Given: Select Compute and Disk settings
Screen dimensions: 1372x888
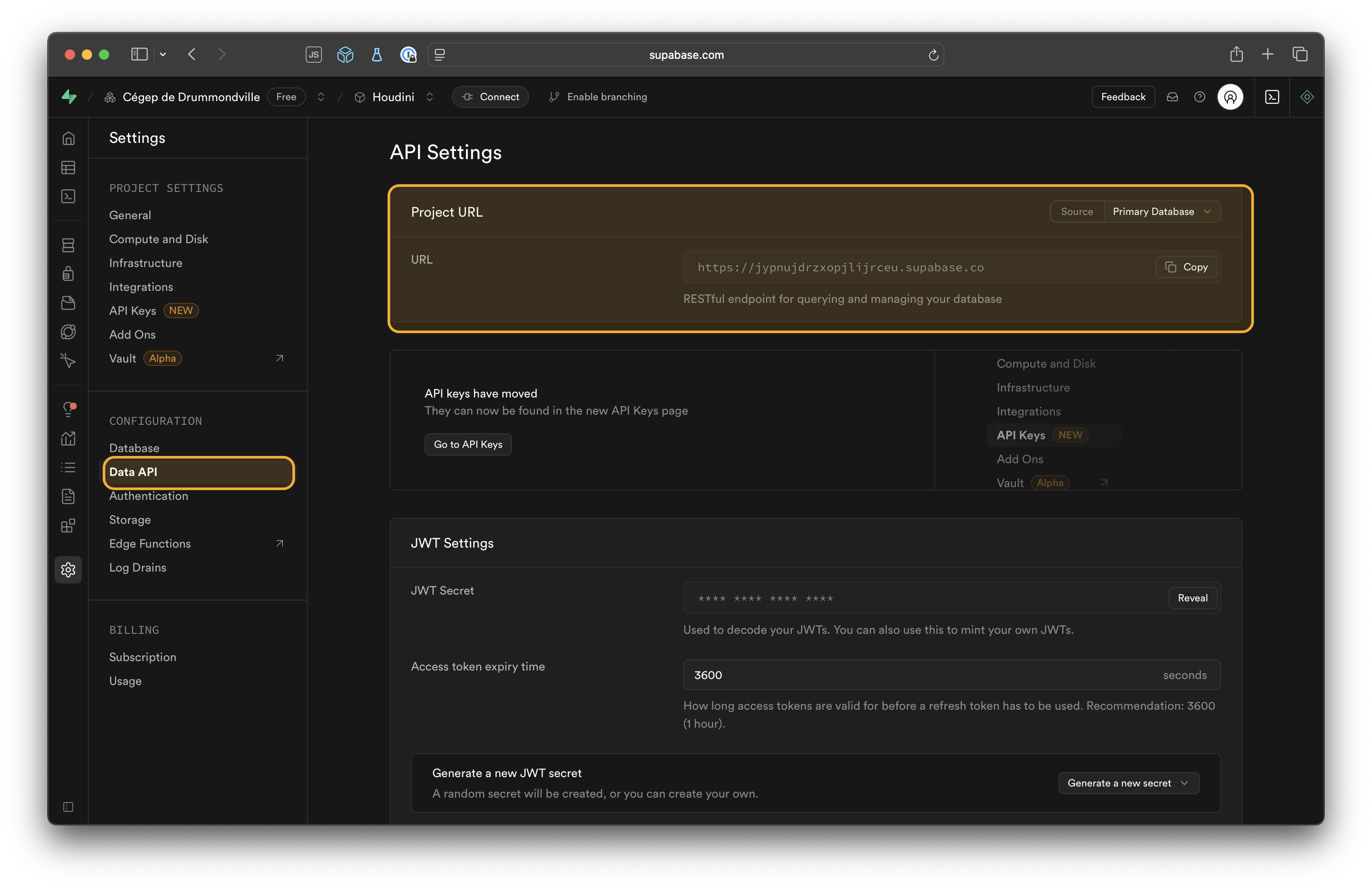Looking at the screenshot, I should (159, 239).
